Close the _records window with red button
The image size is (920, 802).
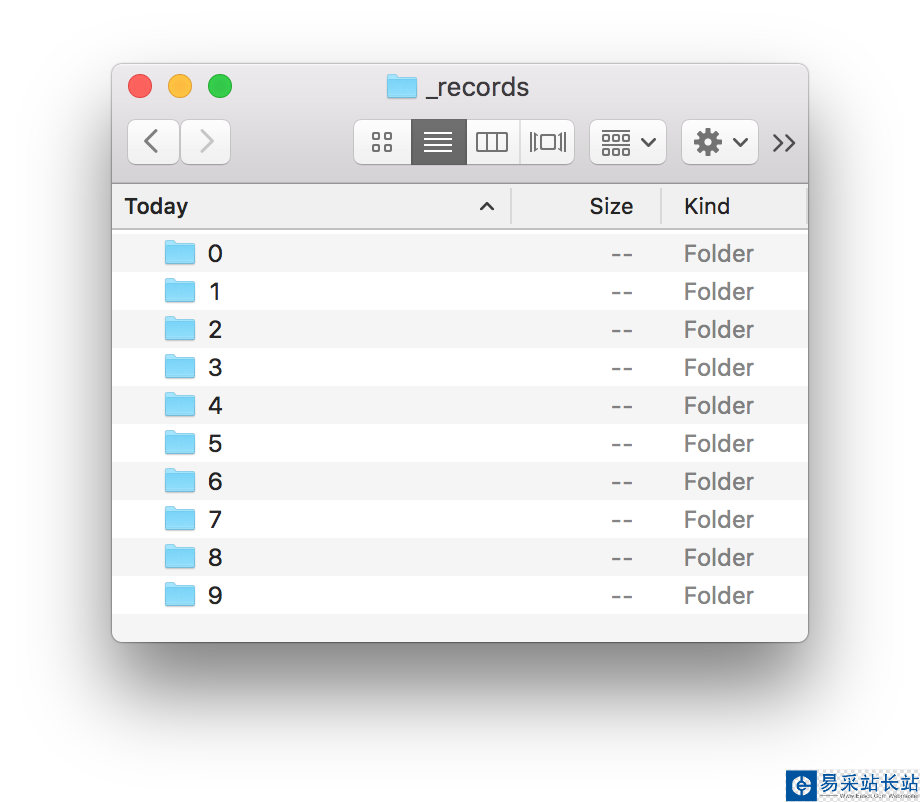pyautogui.click(x=140, y=86)
